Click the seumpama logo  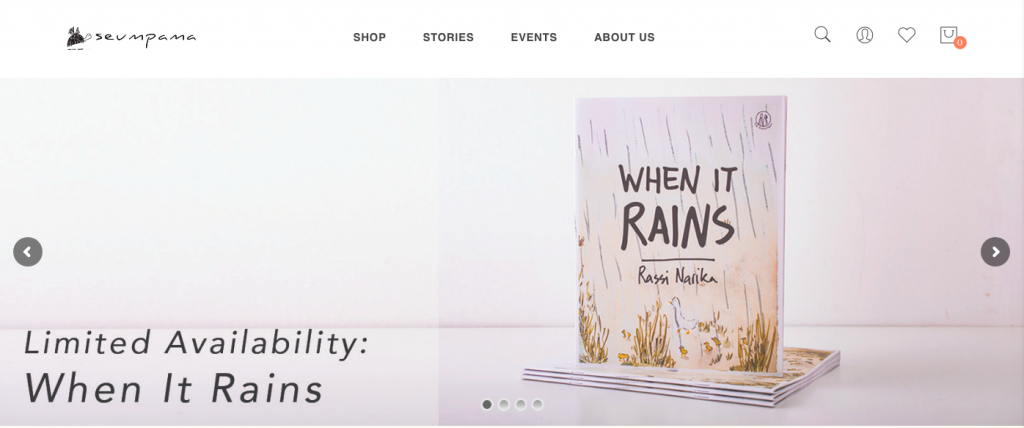point(131,38)
